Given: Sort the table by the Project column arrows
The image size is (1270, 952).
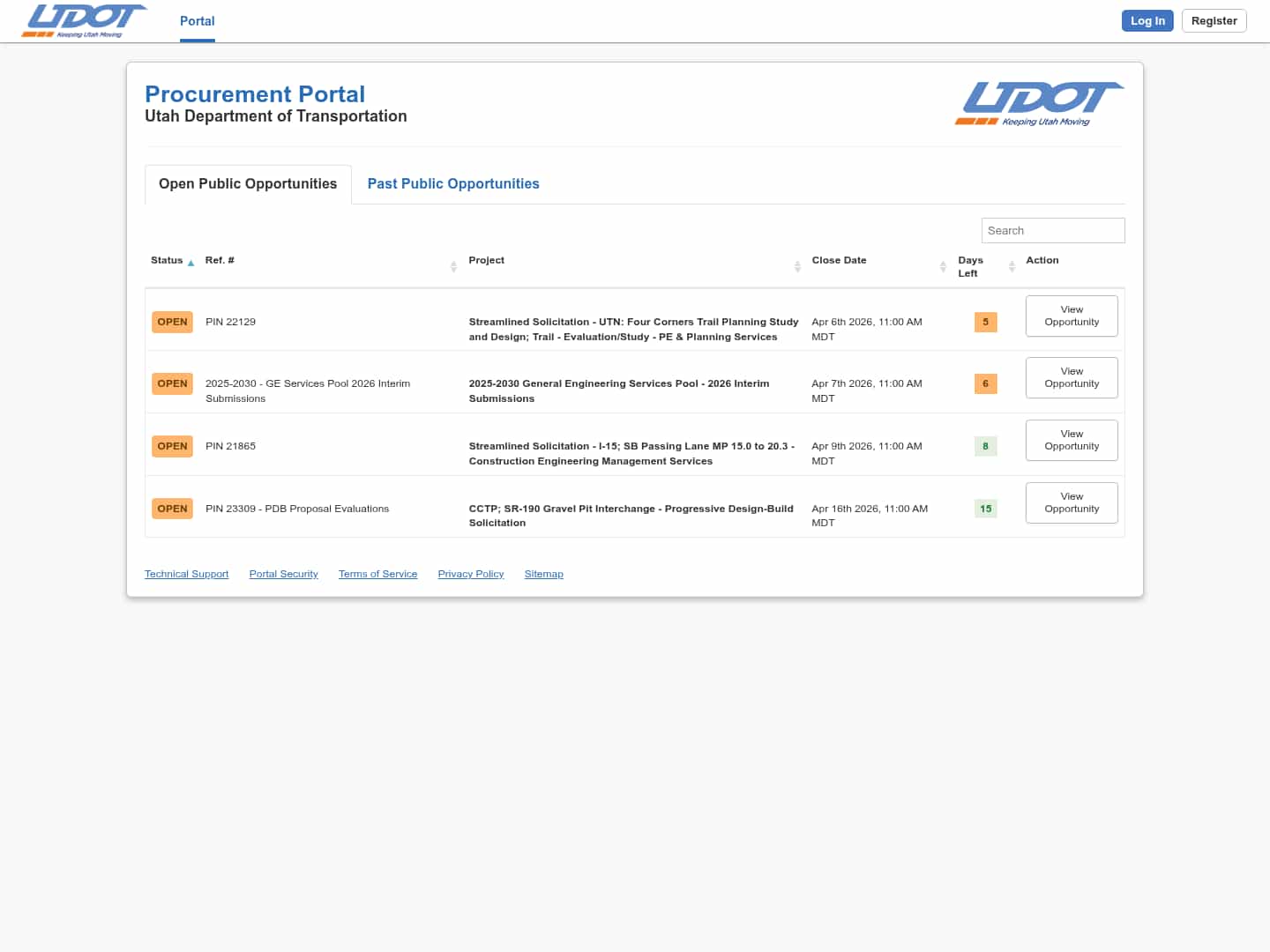Looking at the screenshot, I should [x=797, y=266].
